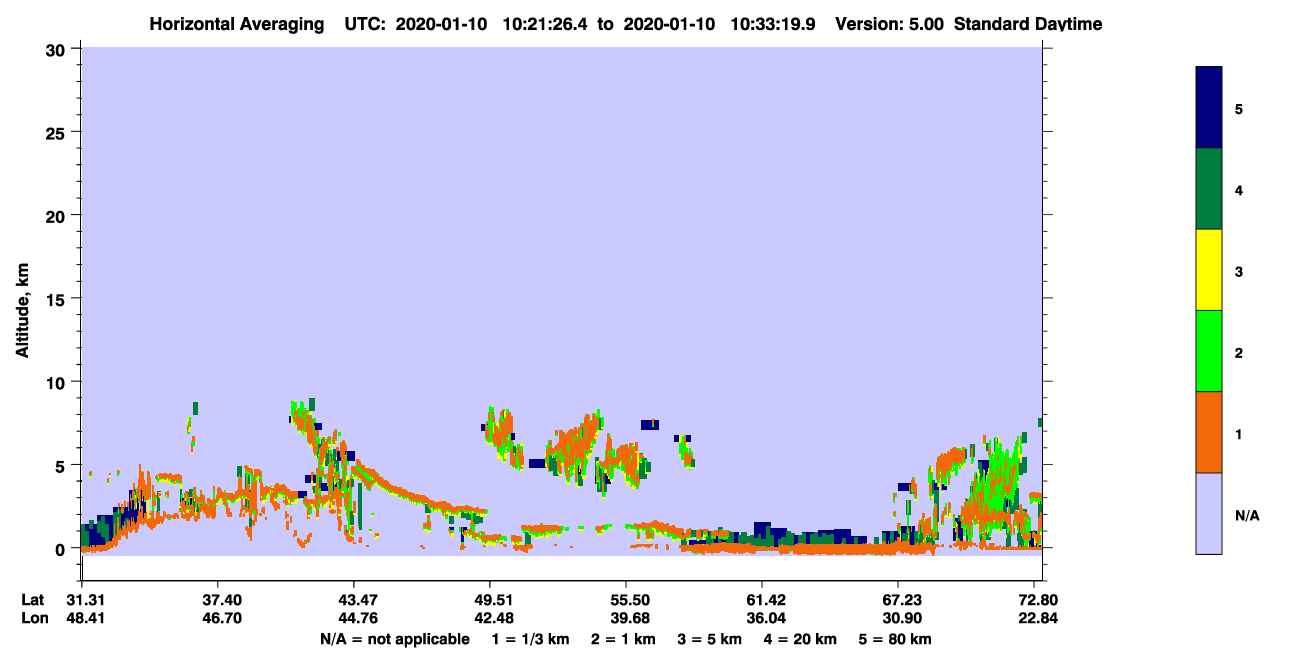Click the y-axis tick label 25

tap(57, 132)
